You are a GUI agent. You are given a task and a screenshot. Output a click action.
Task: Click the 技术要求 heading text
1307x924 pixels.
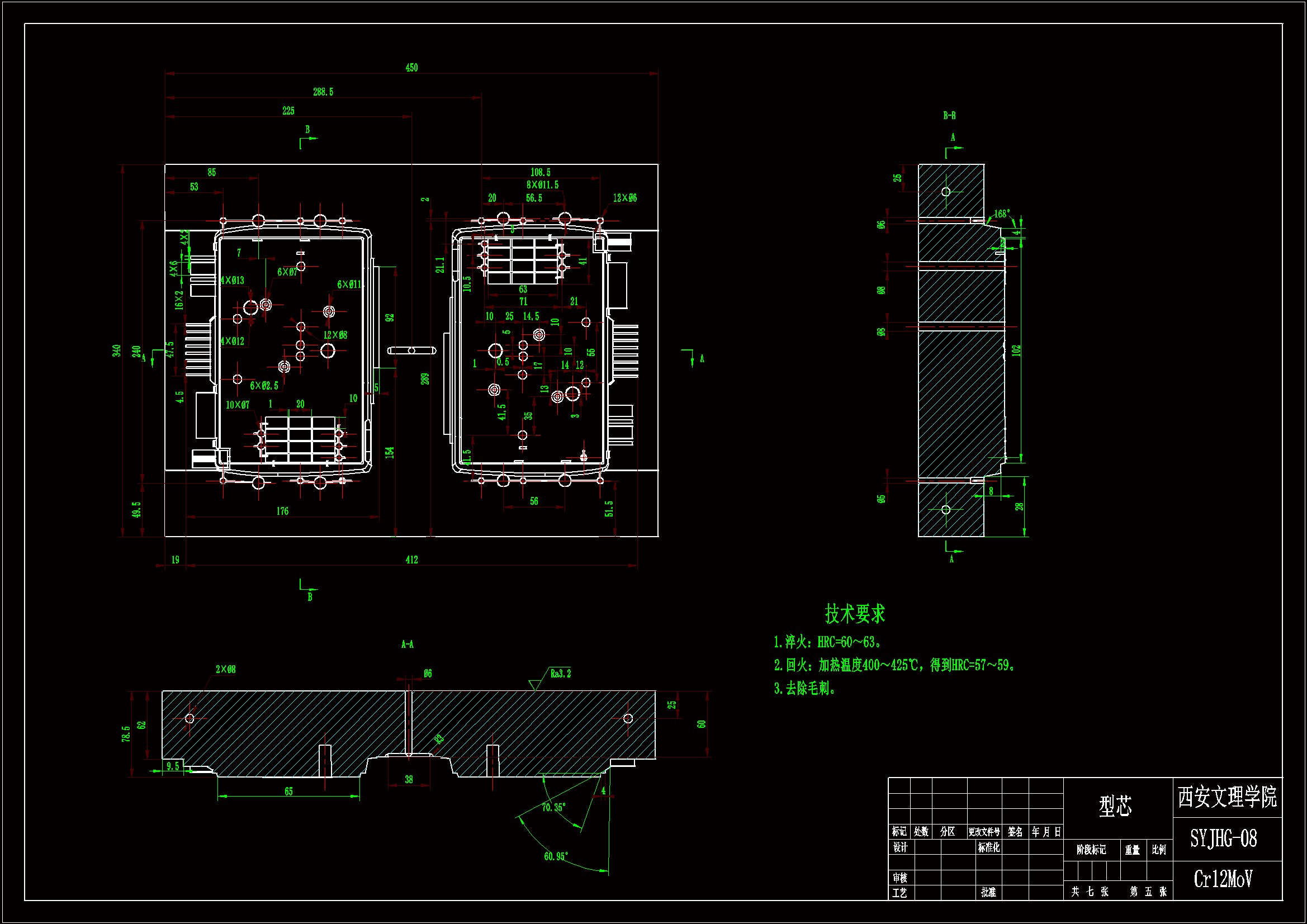[x=854, y=614]
